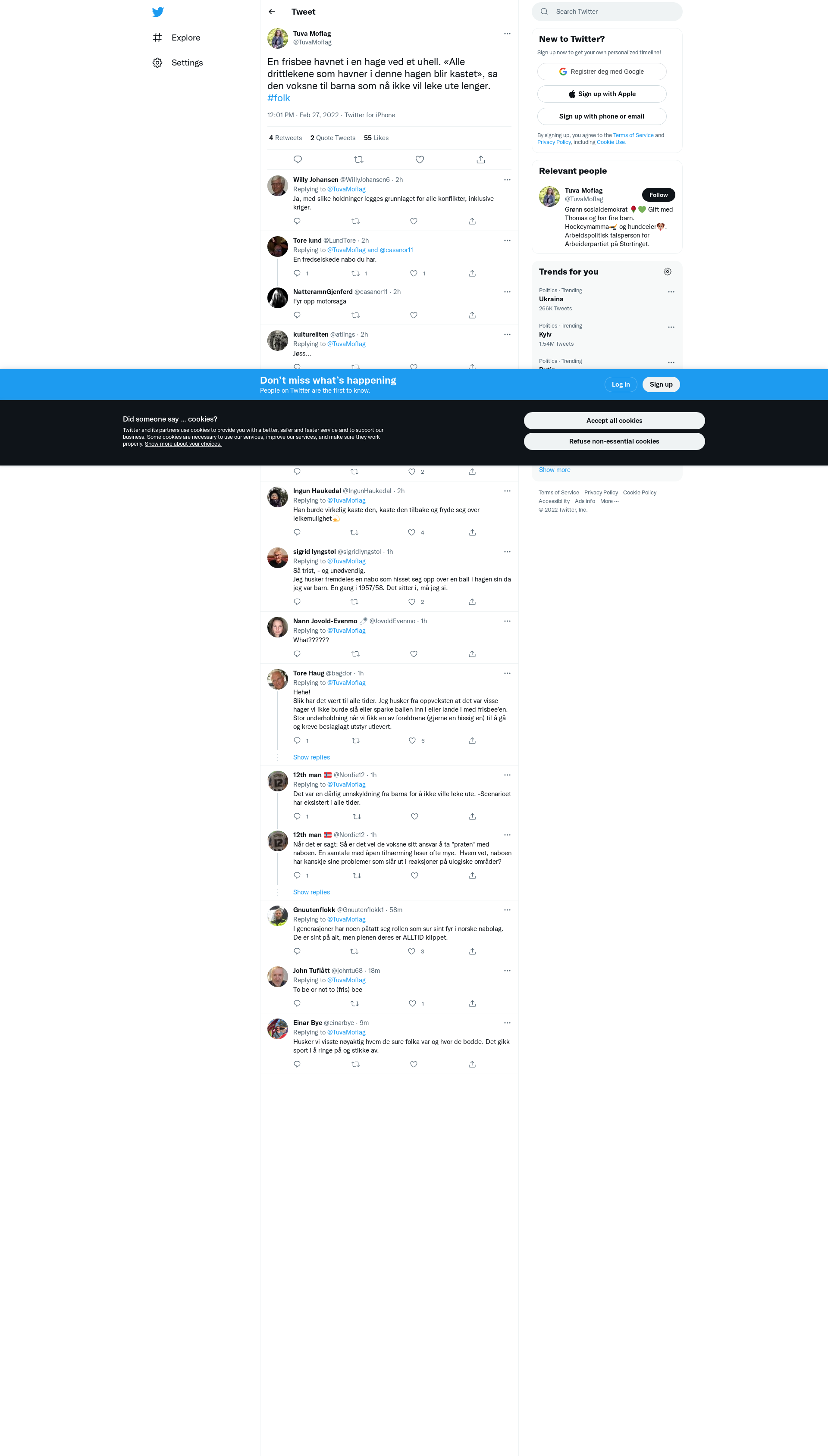Like Ingun Haukedal's reply
Viewport: 828px width, 1456px height.
tap(412, 532)
